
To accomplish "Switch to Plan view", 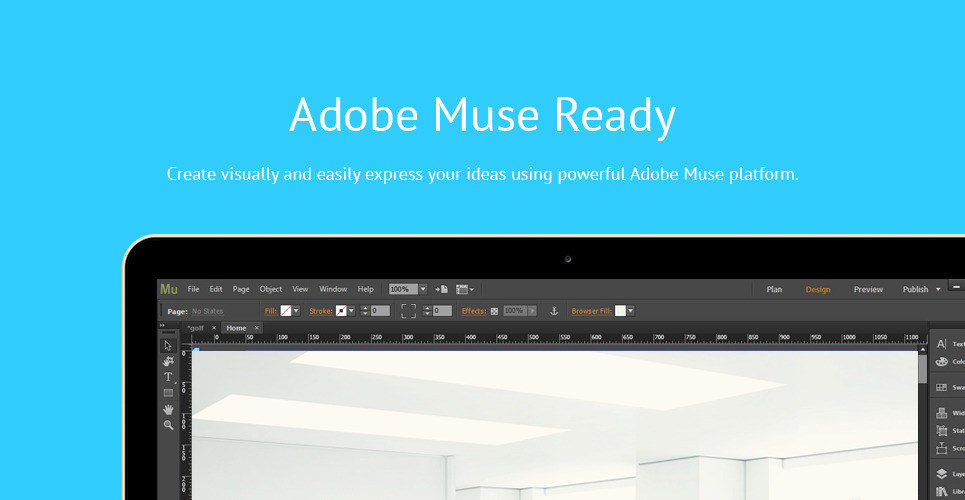I will [x=774, y=289].
